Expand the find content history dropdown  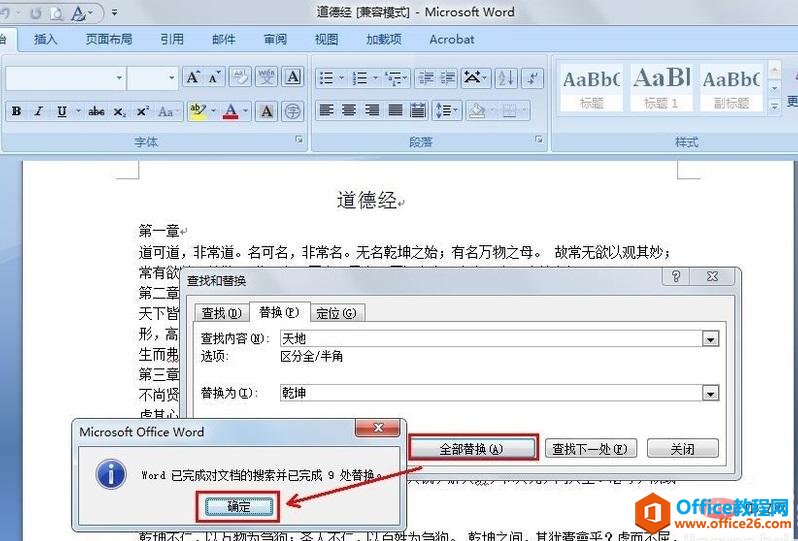tap(710, 339)
